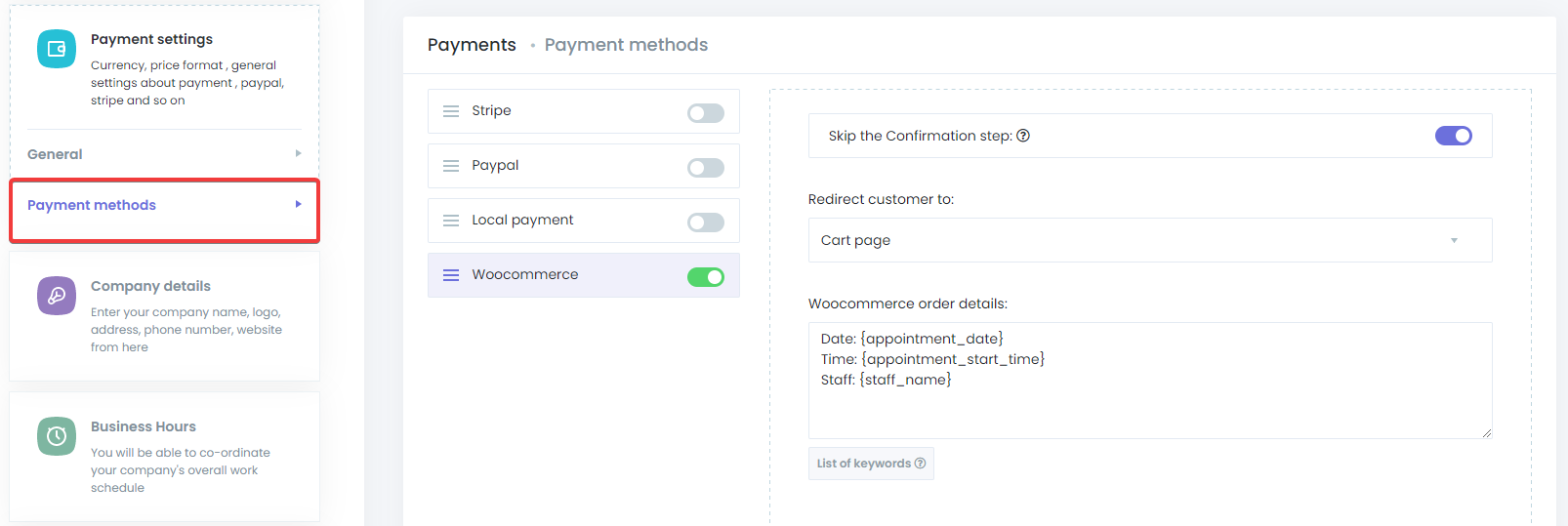Select the Woocommerce payment method row
The width and height of the screenshot is (1568, 526).
[583, 275]
